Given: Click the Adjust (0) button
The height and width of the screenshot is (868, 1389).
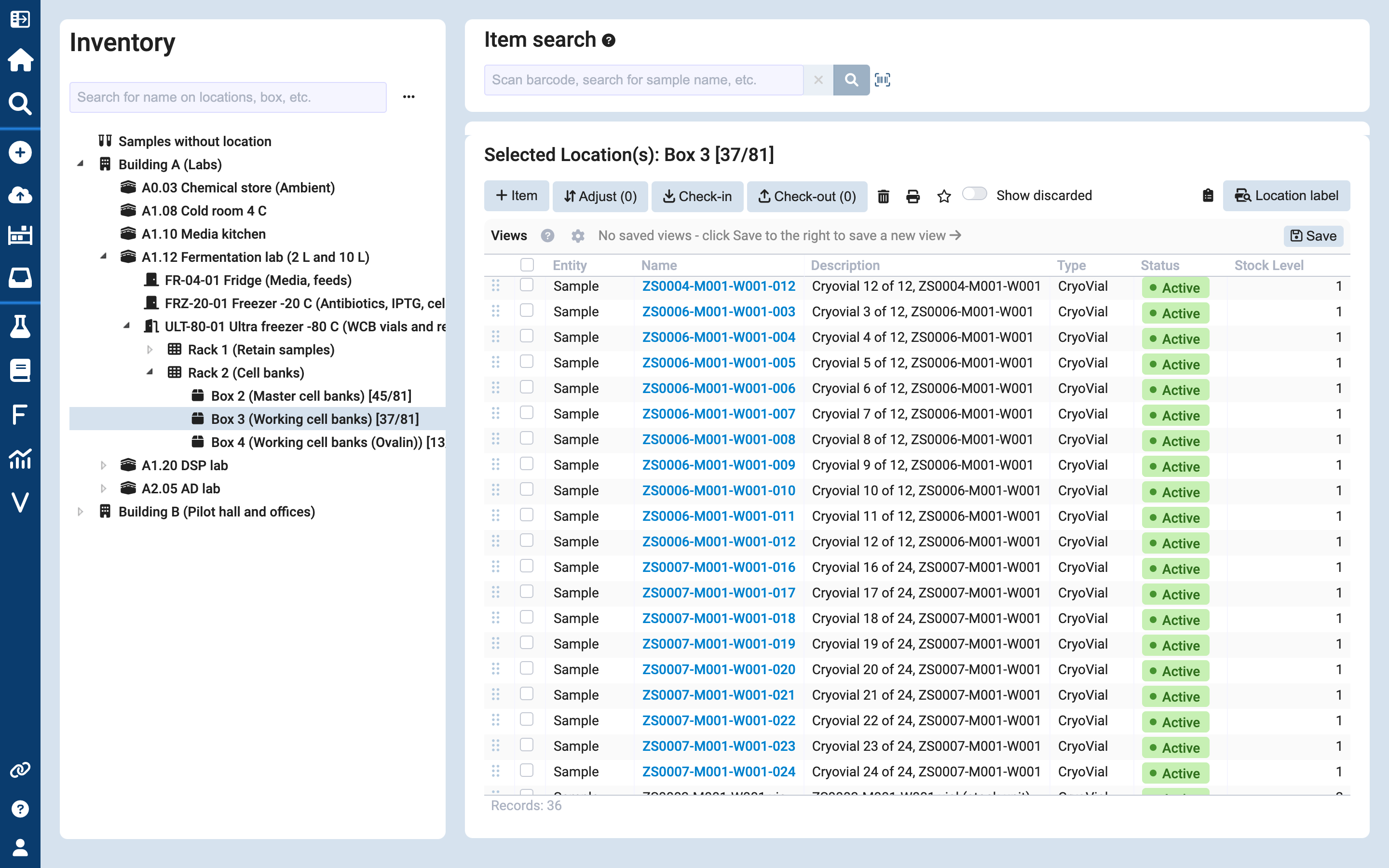Looking at the screenshot, I should (600, 196).
